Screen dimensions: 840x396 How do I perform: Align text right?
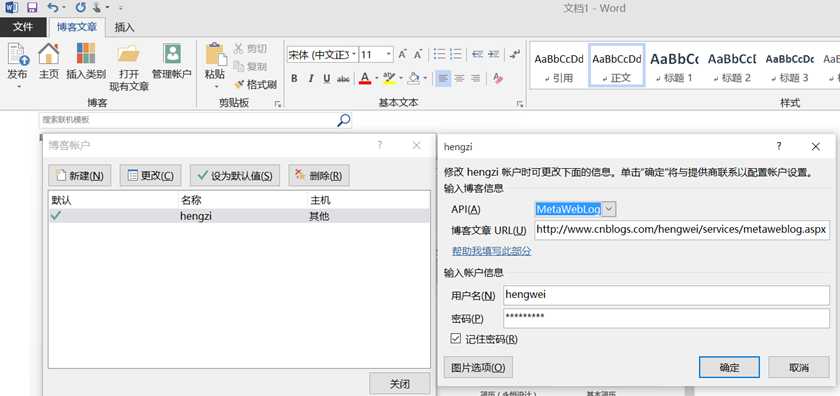(475, 79)
